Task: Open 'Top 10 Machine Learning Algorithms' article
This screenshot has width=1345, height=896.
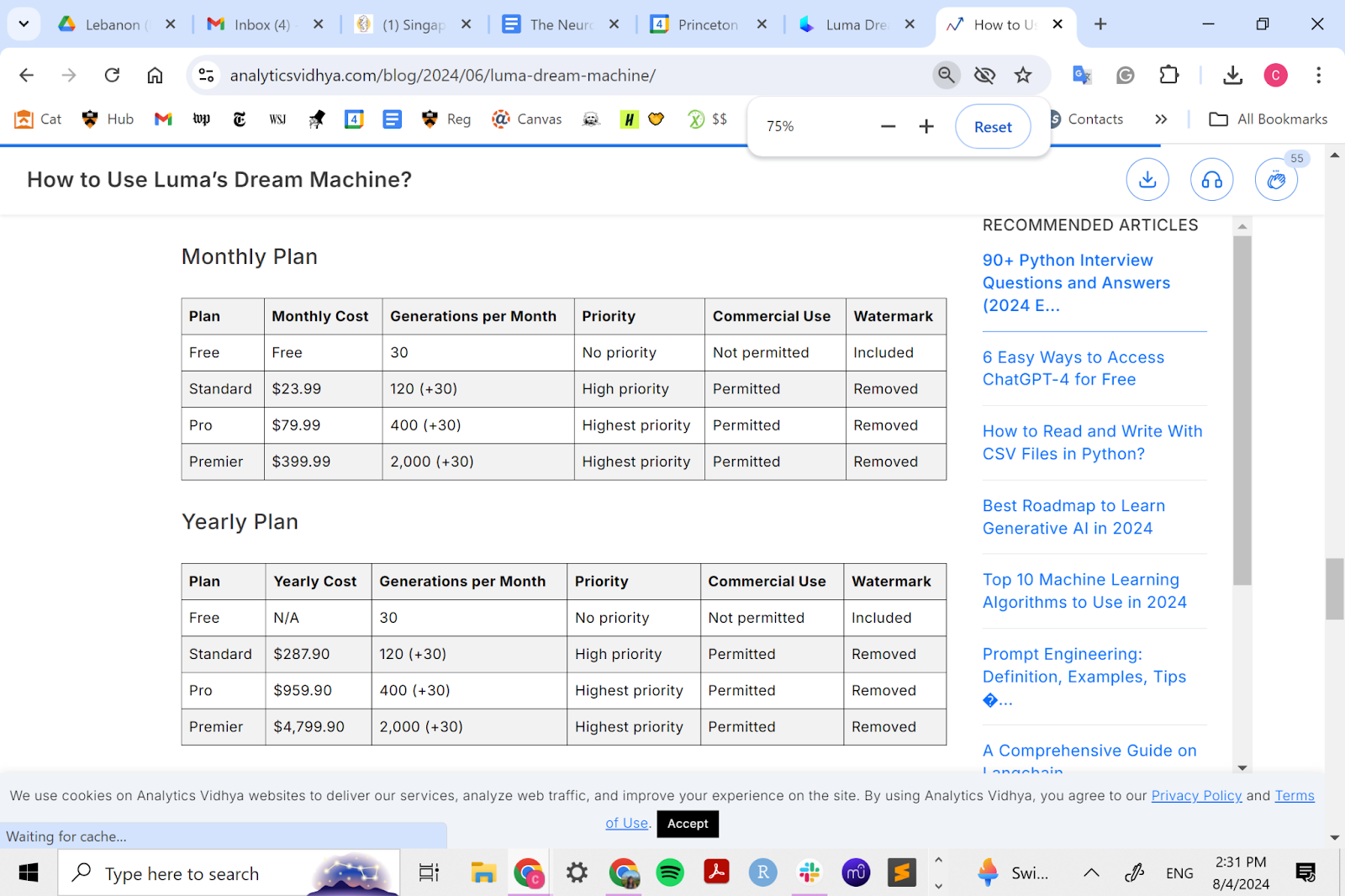Action: pyautogui.click(x=1084, y=591)
